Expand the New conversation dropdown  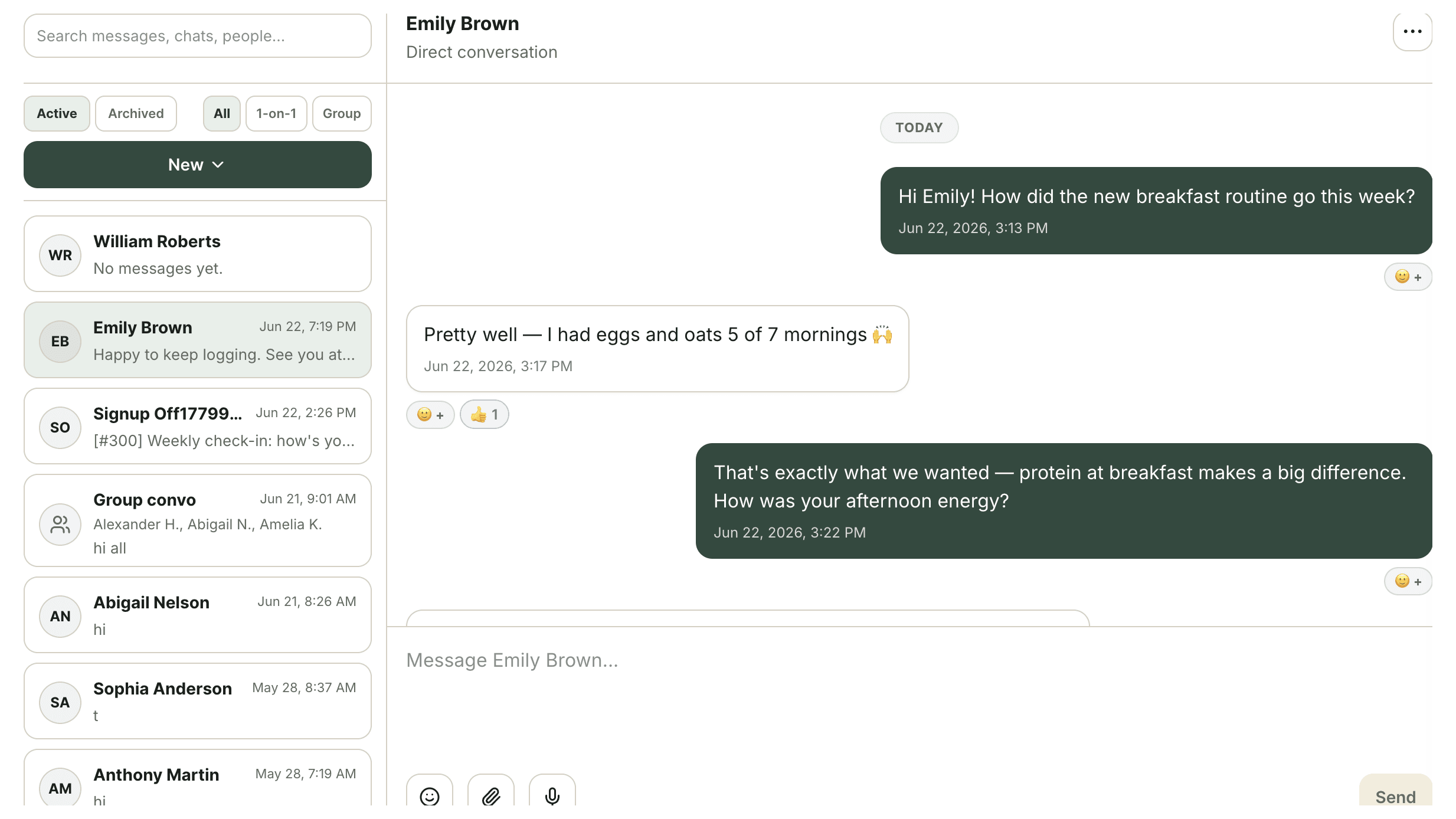click(198, 165)
